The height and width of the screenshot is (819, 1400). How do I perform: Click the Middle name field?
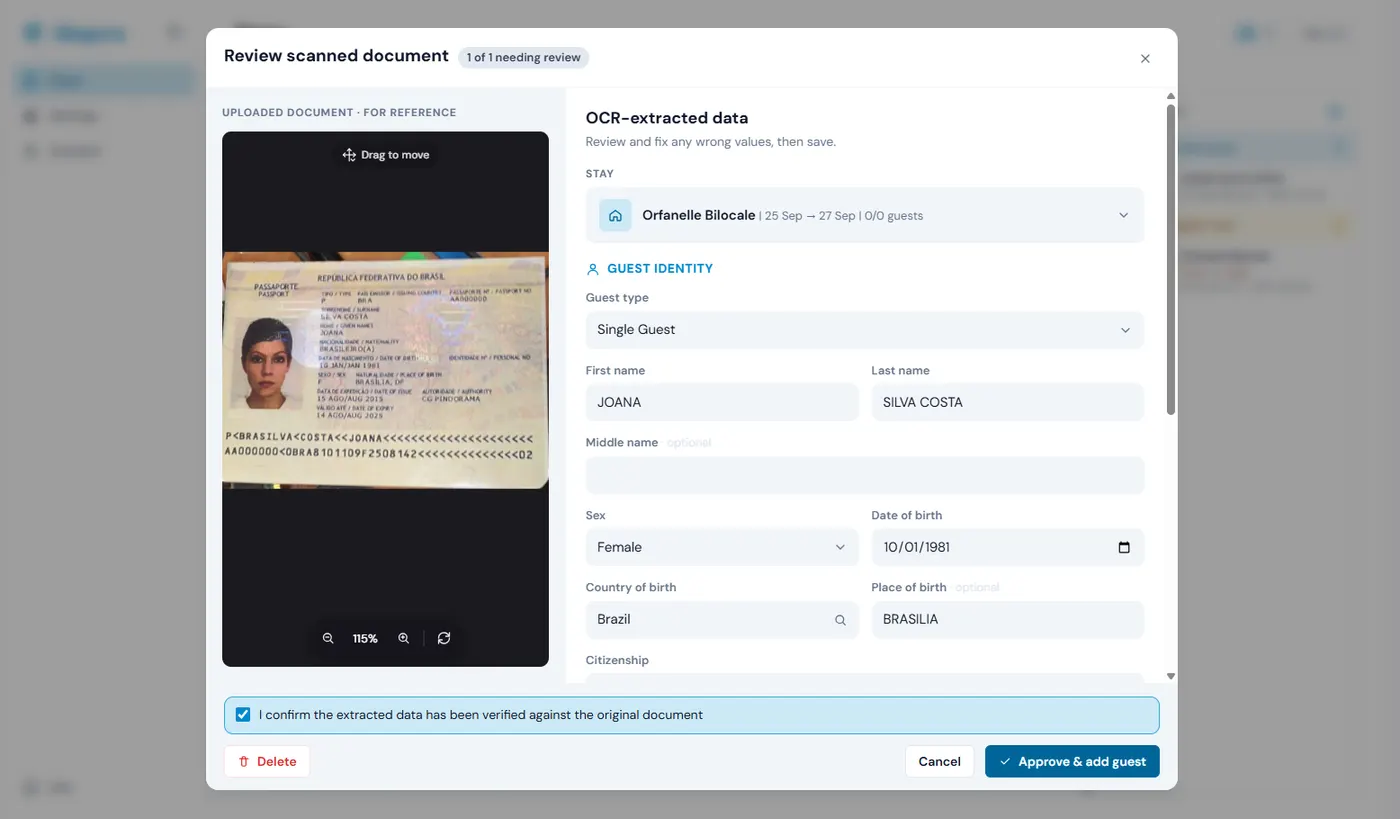865,475
